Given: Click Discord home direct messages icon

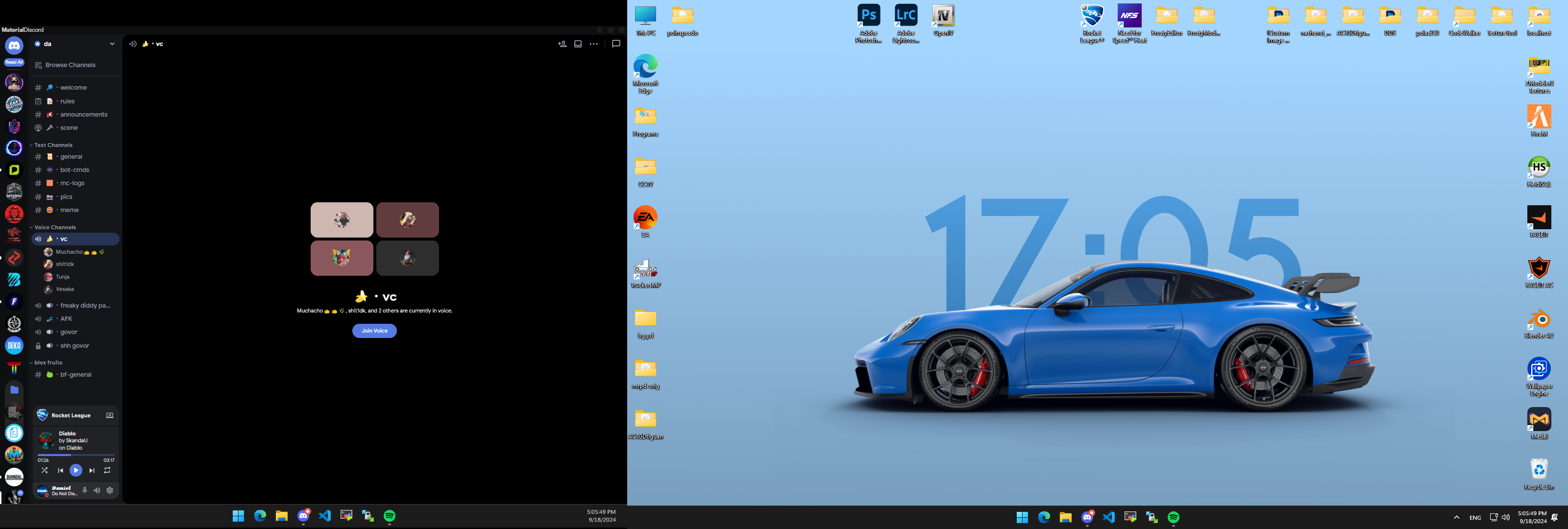Looking at the screenshot, I should coord(14,46).
